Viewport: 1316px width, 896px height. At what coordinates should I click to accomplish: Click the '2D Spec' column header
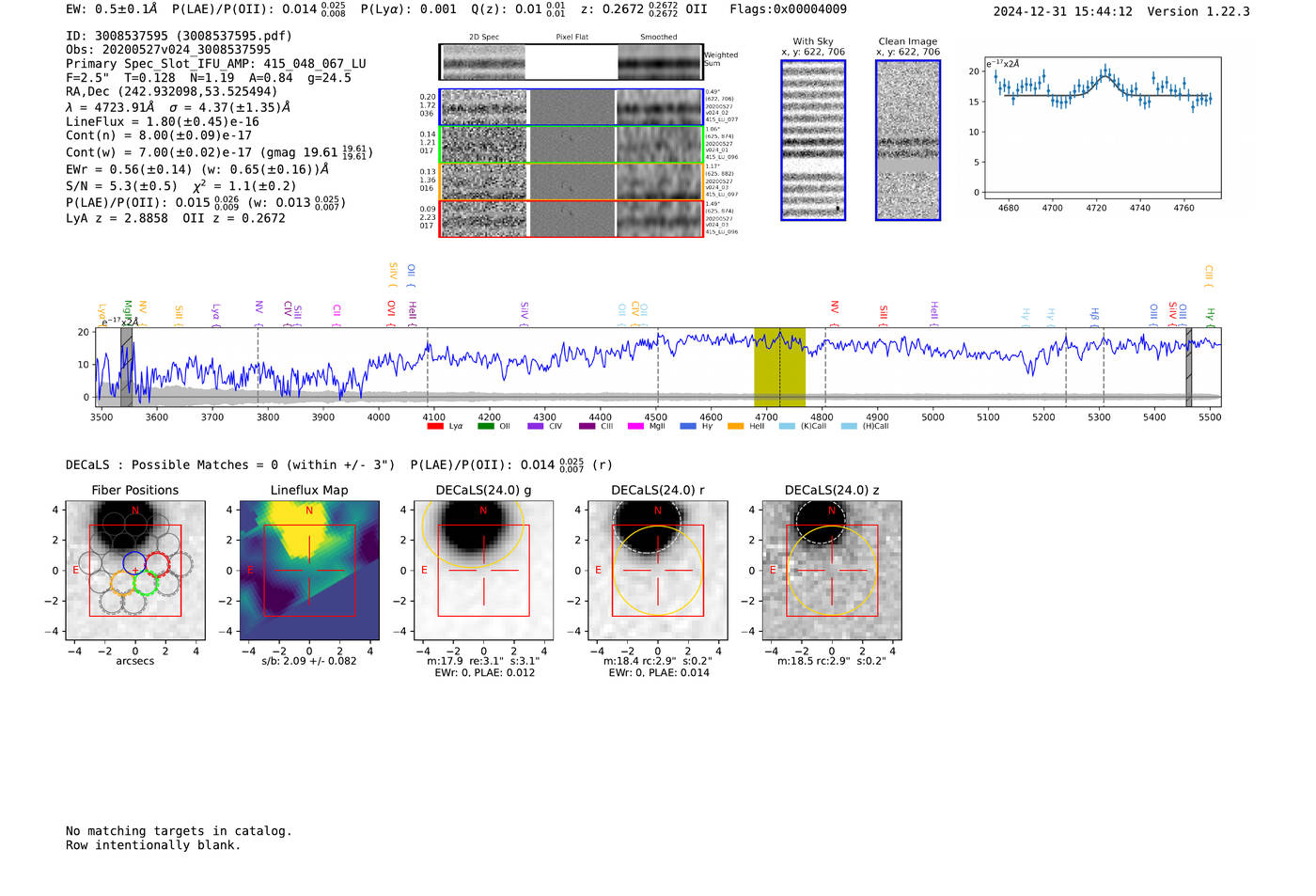click(x=484, y=38)
